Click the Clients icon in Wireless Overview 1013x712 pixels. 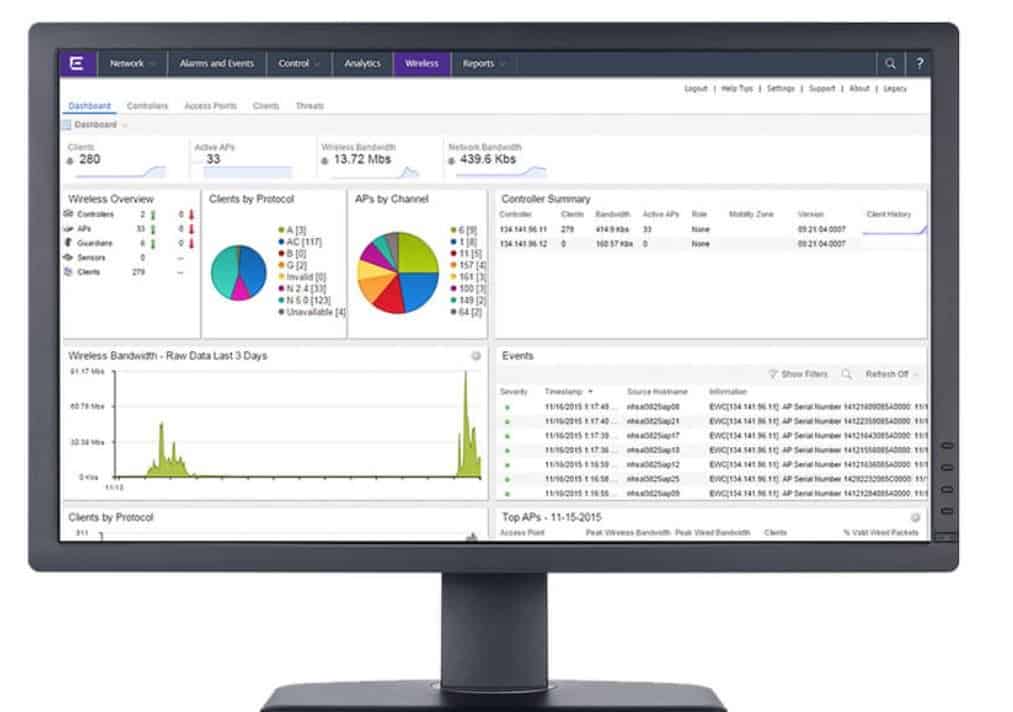point(68,270)
